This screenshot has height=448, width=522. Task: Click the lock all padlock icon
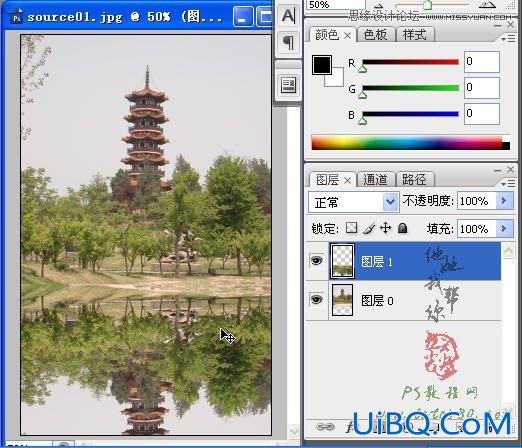tap(403, 228)
